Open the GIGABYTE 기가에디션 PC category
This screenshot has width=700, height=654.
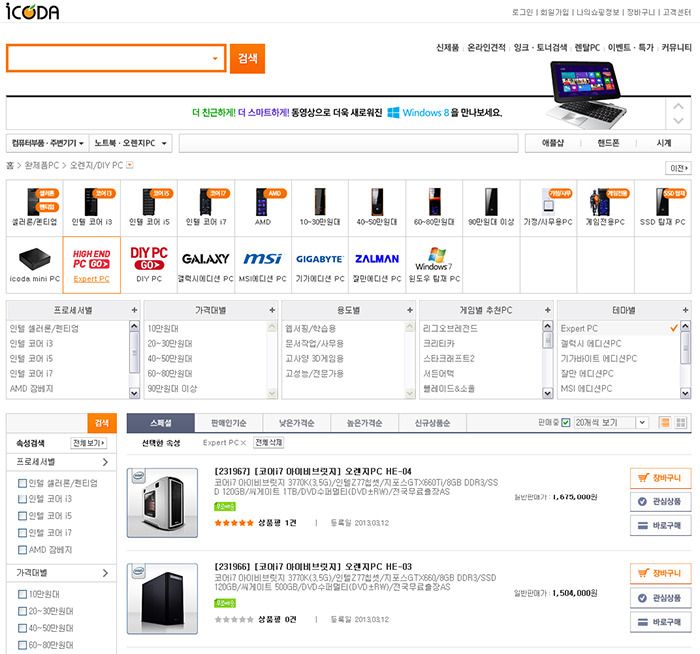[320, 265]
